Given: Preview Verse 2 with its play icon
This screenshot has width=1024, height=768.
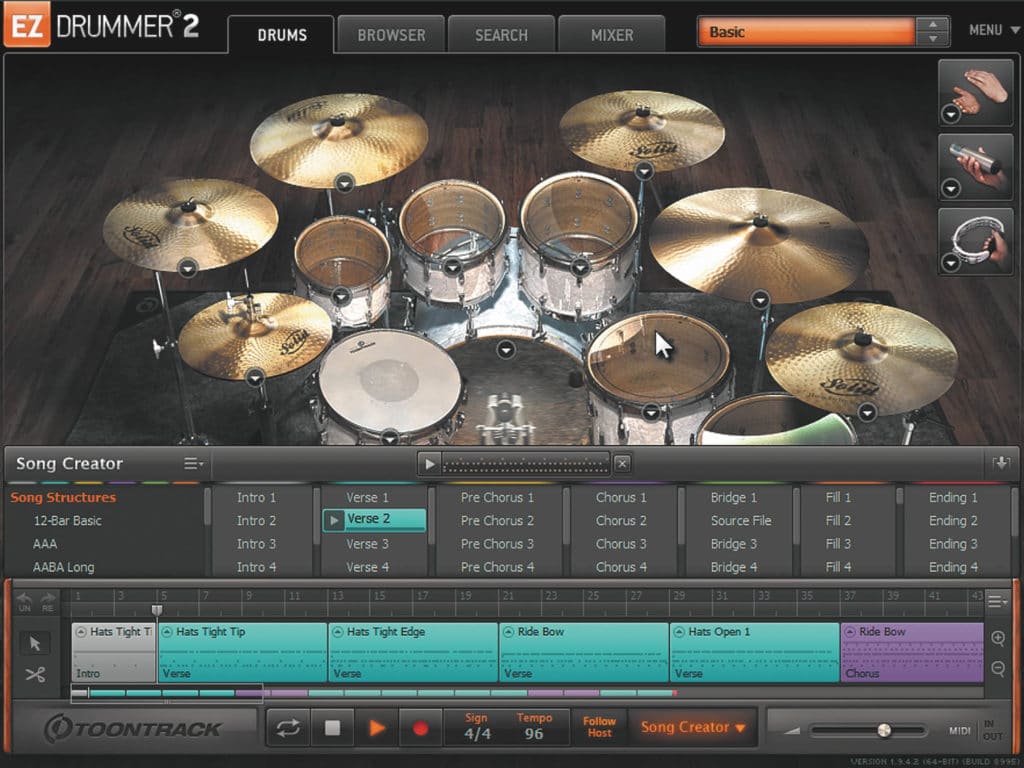Looking at the screenshot, I should (x=334, y=520).
